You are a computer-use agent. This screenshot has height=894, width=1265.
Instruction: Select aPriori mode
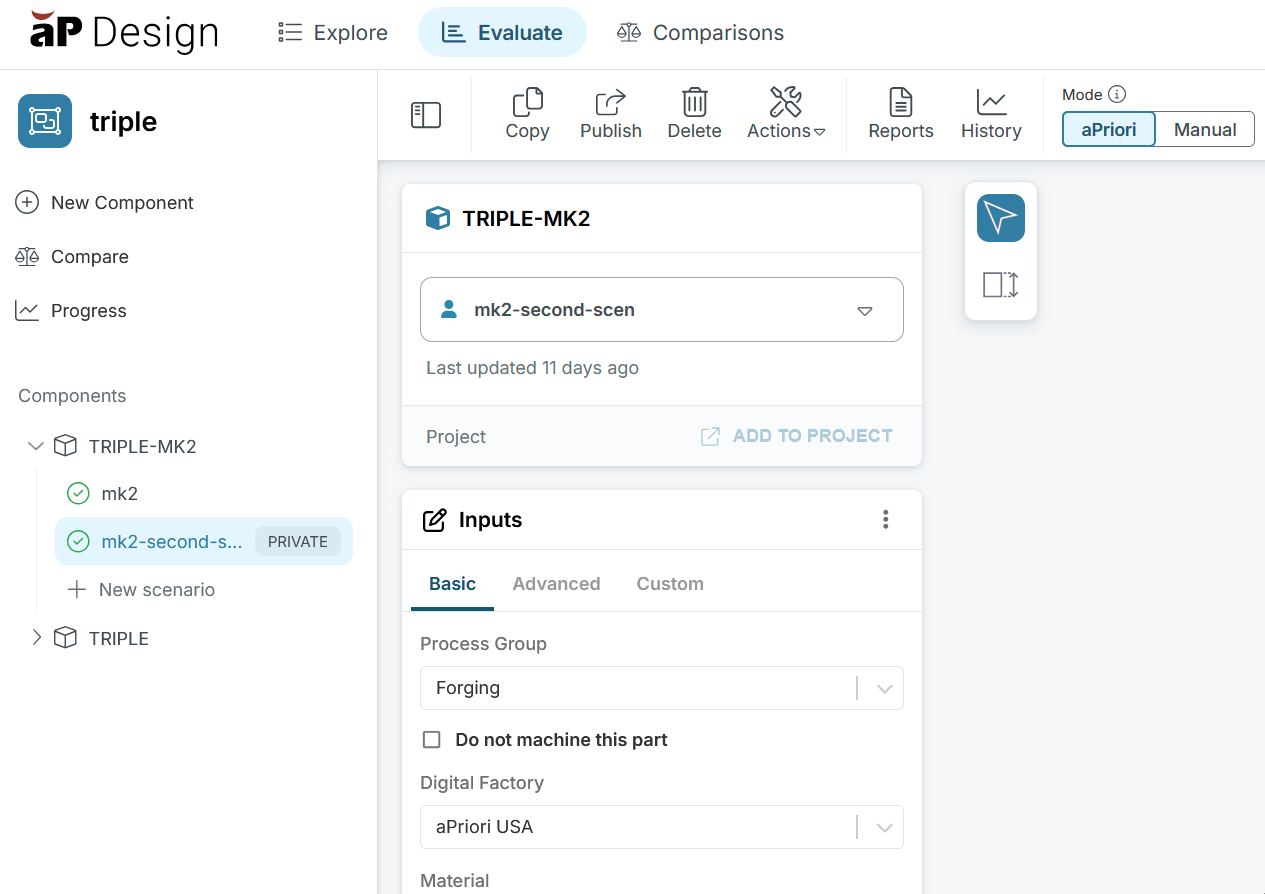click(x=1108, y=129)
